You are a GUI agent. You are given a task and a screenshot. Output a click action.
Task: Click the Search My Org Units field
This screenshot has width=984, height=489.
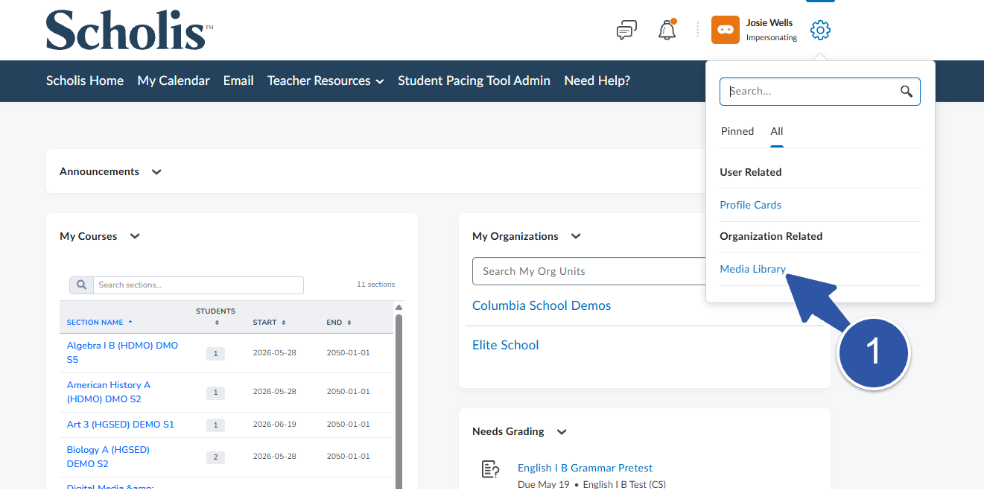pos(590,271)
